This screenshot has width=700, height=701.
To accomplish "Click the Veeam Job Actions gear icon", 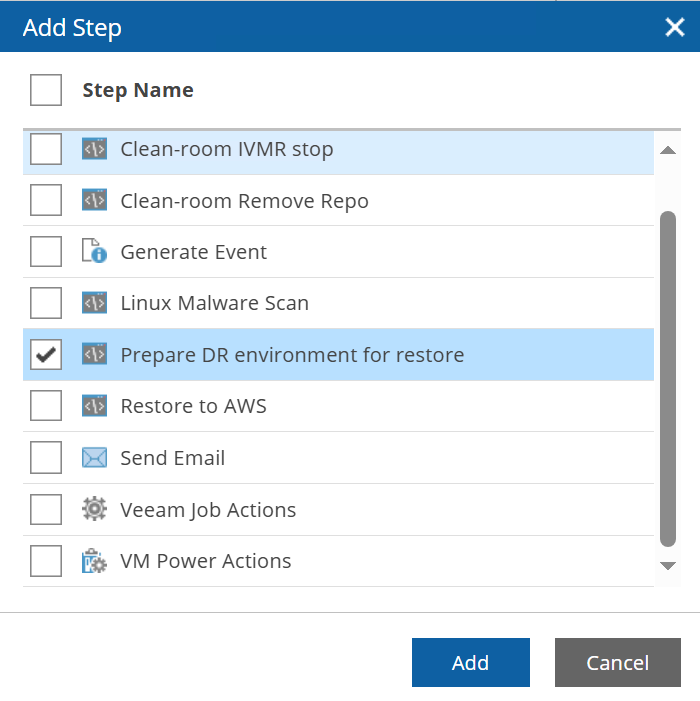I will (94, 510).
